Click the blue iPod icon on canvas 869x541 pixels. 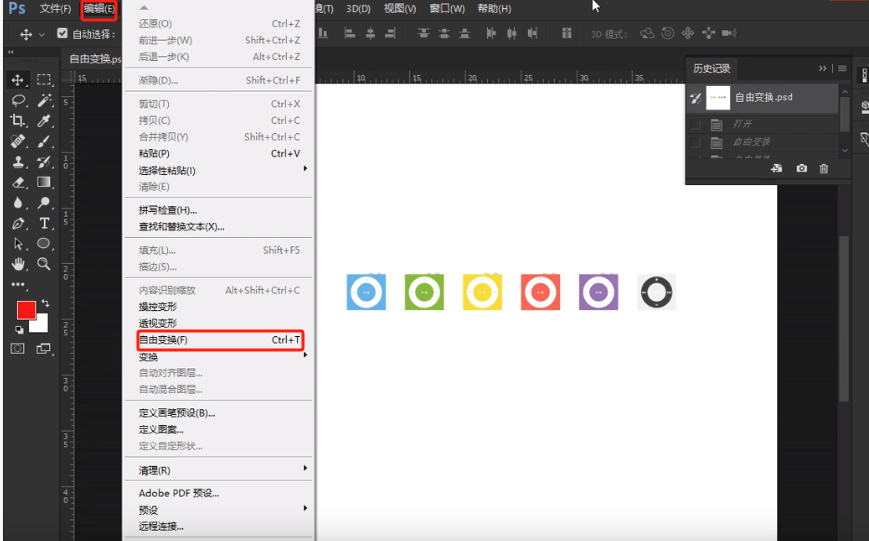(x=366, y=292)
